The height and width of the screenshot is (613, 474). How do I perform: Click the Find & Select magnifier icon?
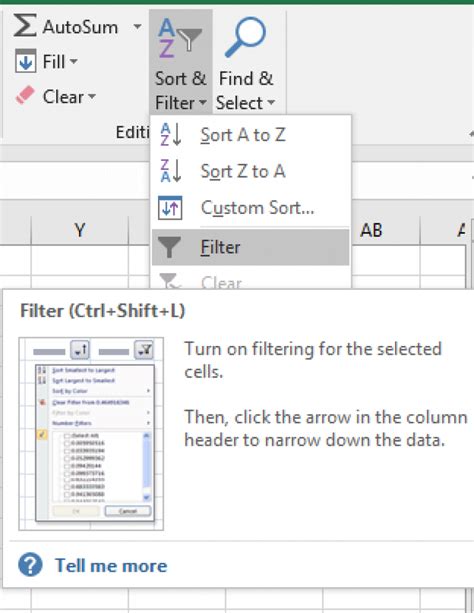pyautogui.click(x=245, y=36)
